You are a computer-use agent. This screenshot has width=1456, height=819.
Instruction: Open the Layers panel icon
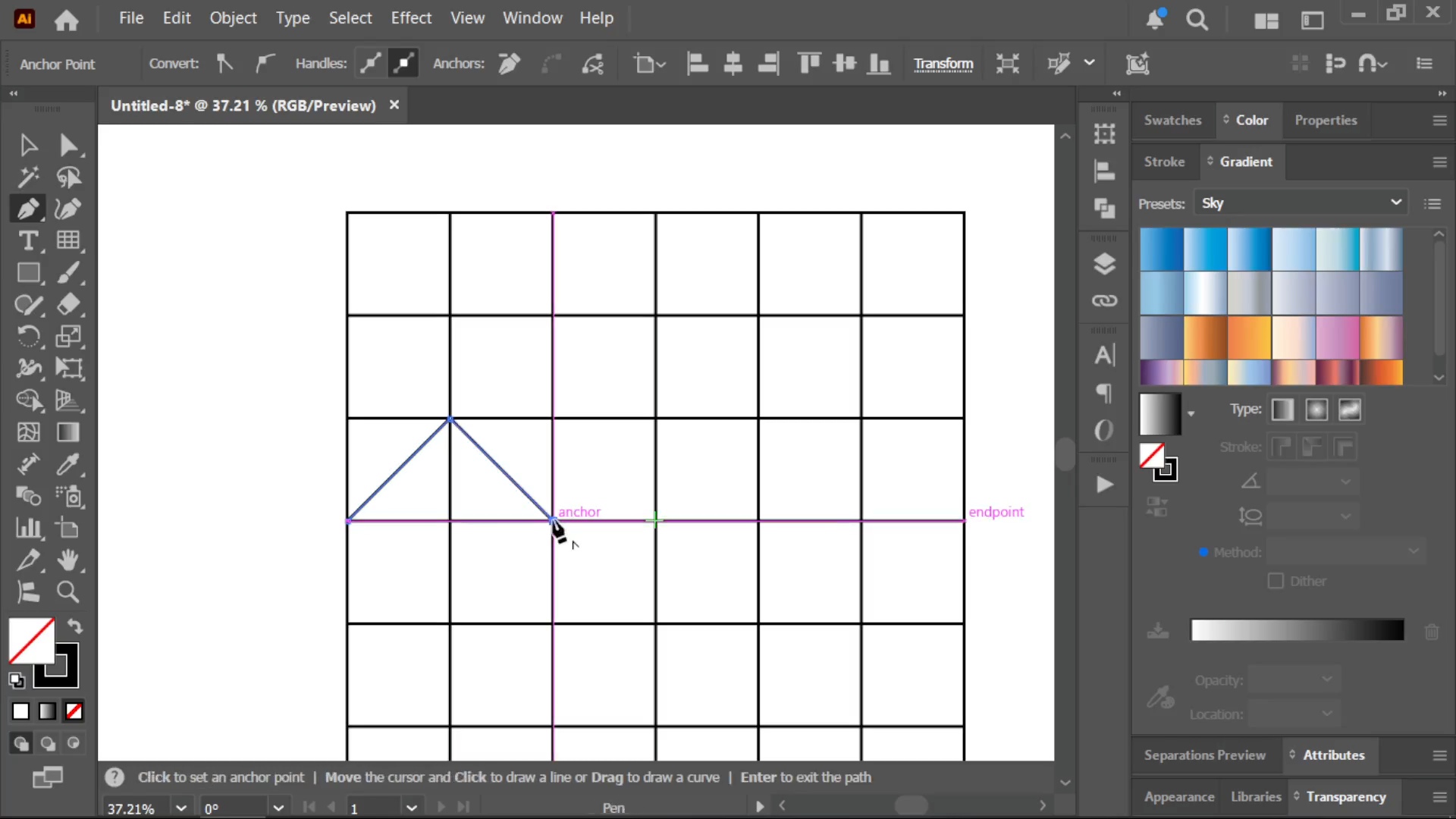(x=1104, y=264)
